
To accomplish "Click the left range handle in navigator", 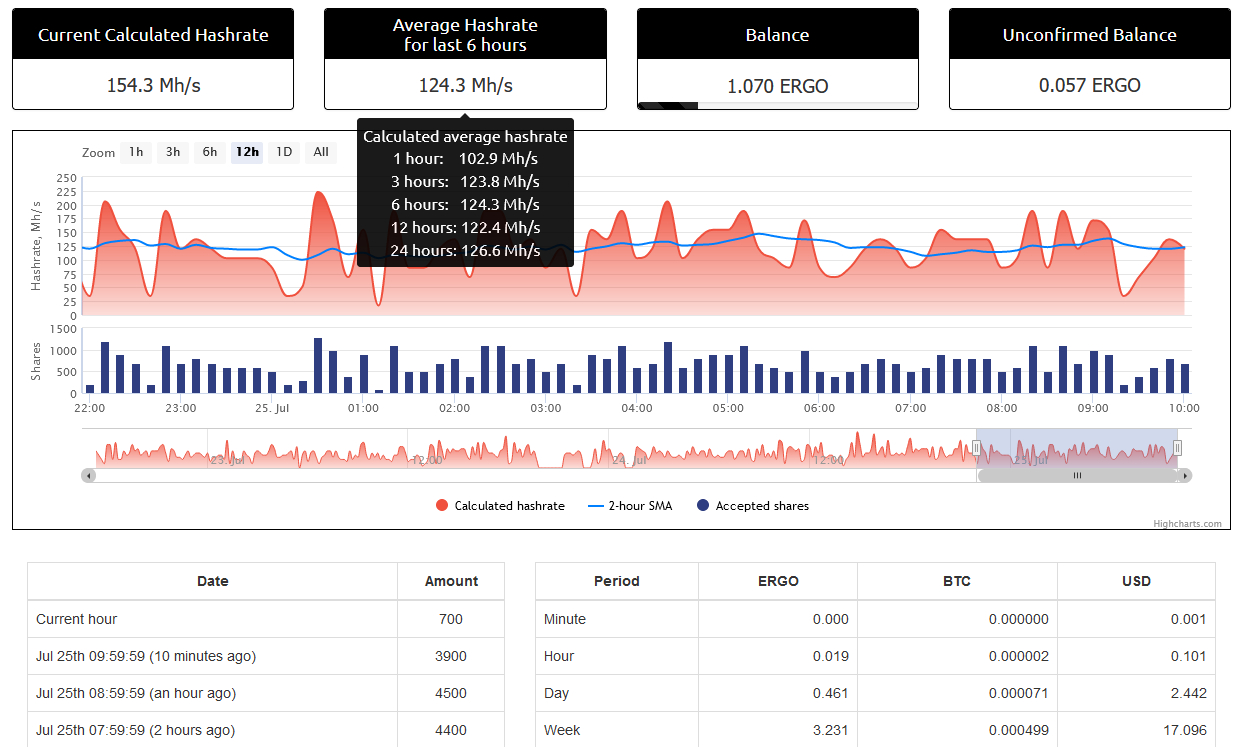I will [977, 448].
